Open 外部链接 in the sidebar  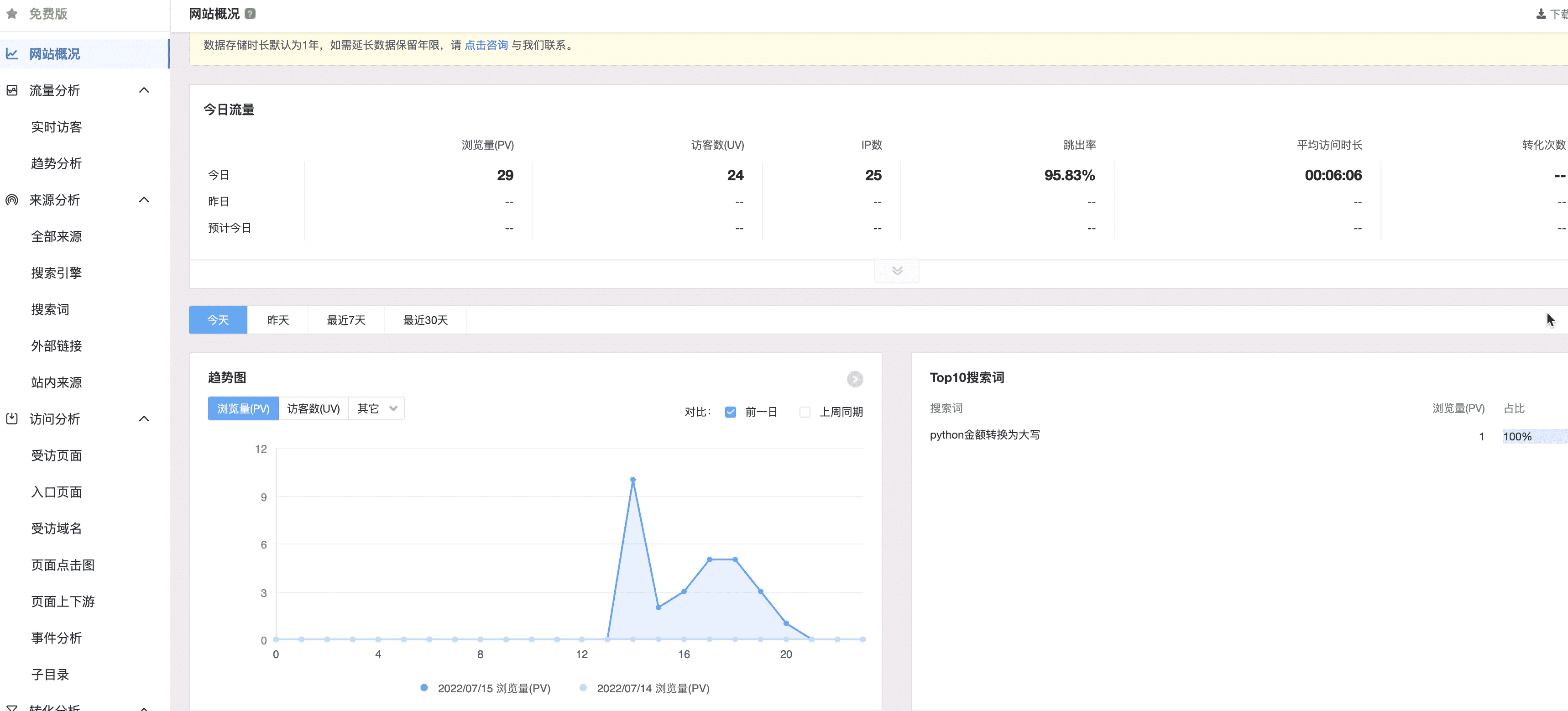coord(56,346)
